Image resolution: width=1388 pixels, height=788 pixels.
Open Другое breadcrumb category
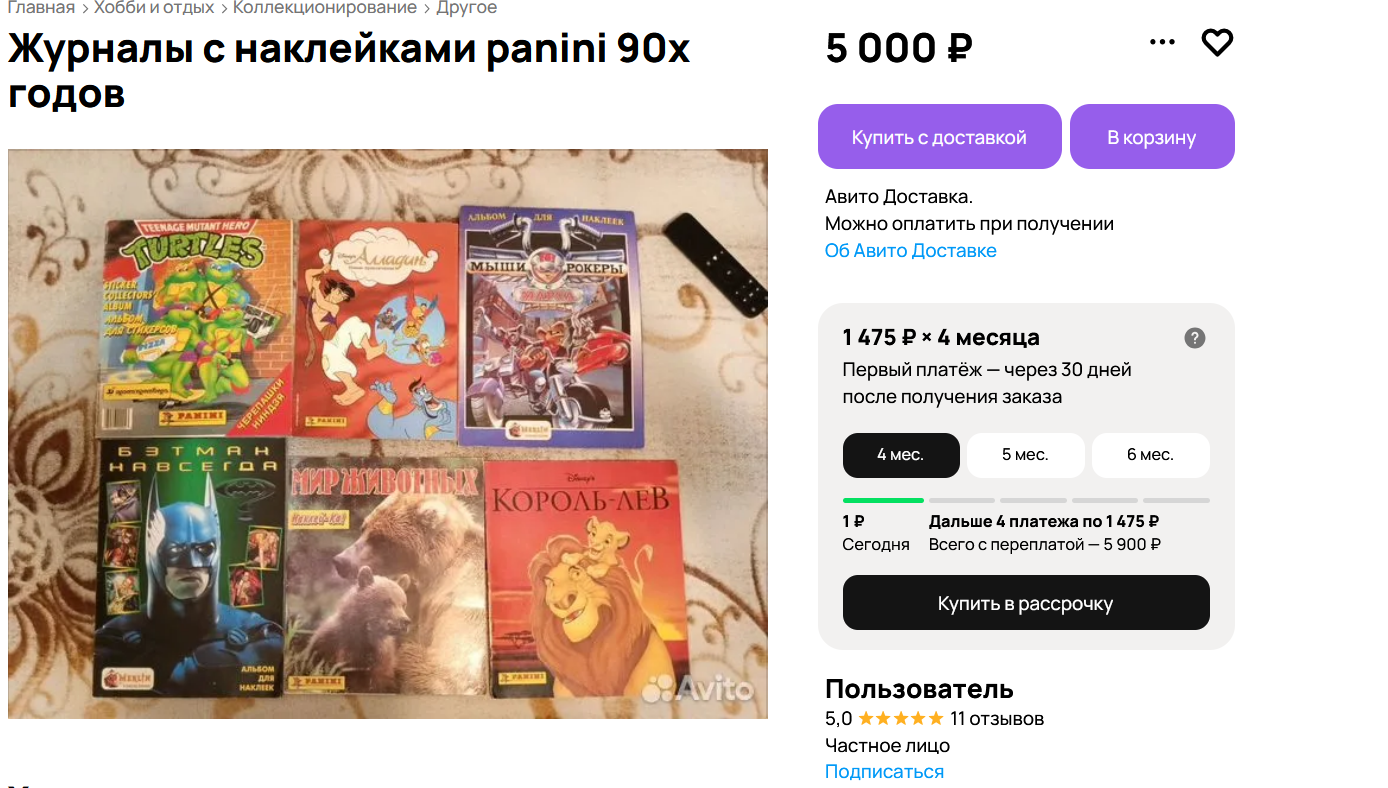[x=466, y=8]
